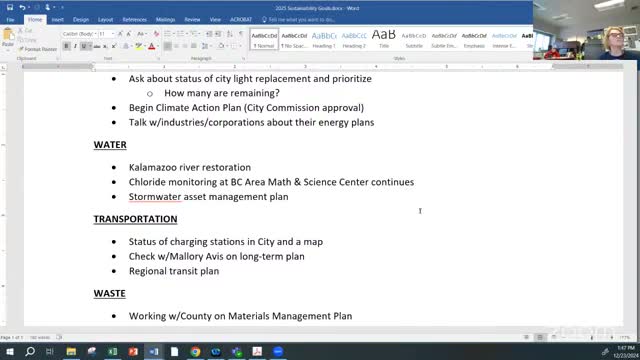The image size is (640, 360).
Task: Open Windows search magnifier
Action: pyautogui.click(x=30, y=351)
